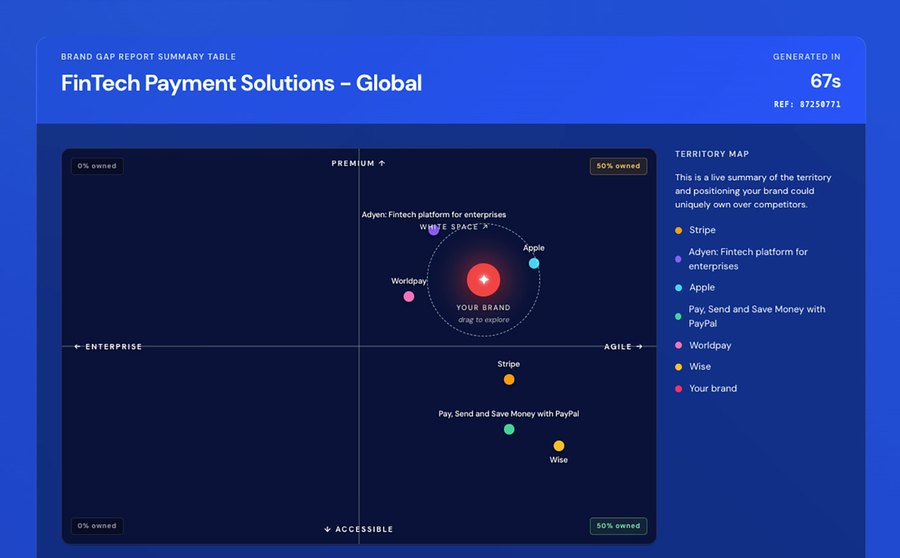The width and height of the screenshot is (900, 558).
Task: Click the Wise label below yellow dot
Action: point(558,460)
